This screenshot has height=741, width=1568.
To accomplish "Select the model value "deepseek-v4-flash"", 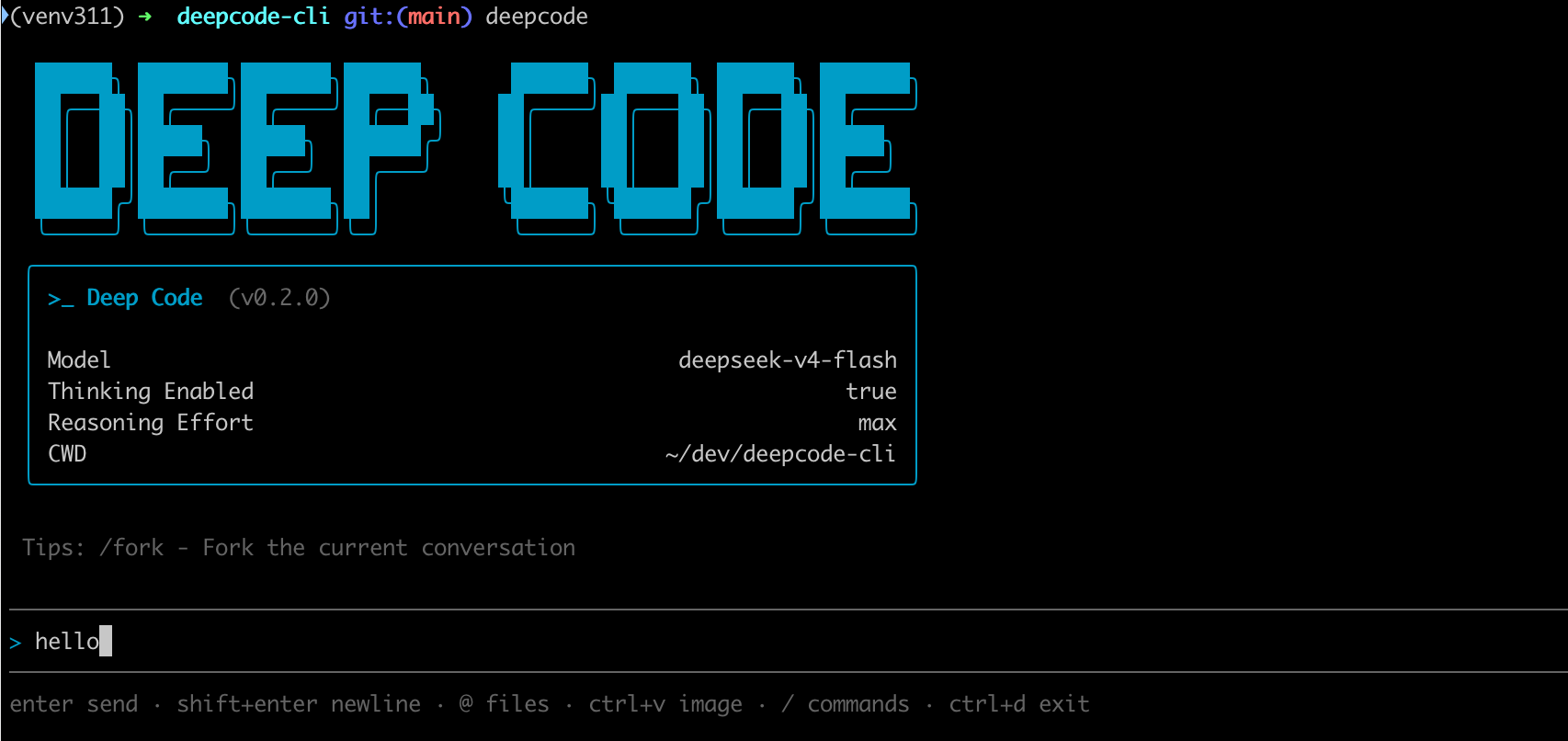I will (788, 359).
